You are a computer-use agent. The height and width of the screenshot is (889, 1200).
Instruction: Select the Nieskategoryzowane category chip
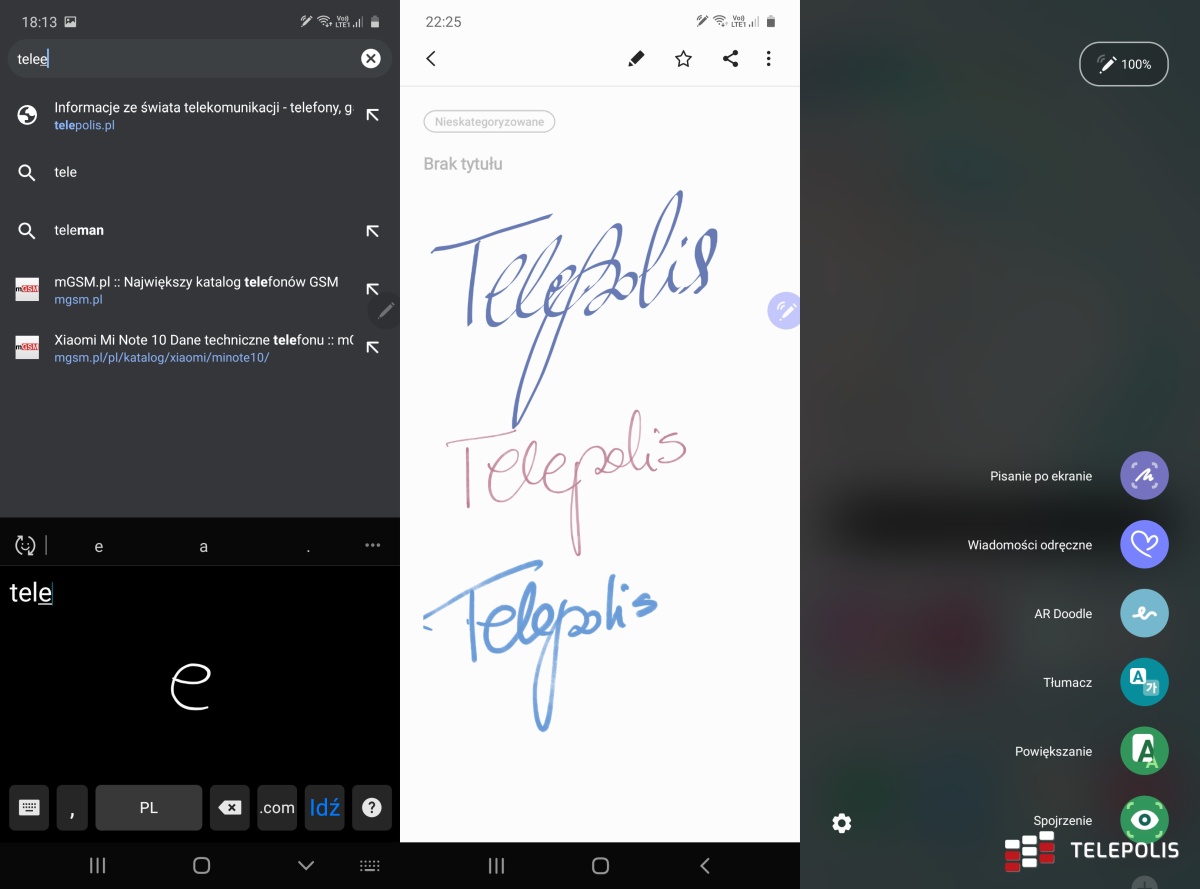(489, 122)
